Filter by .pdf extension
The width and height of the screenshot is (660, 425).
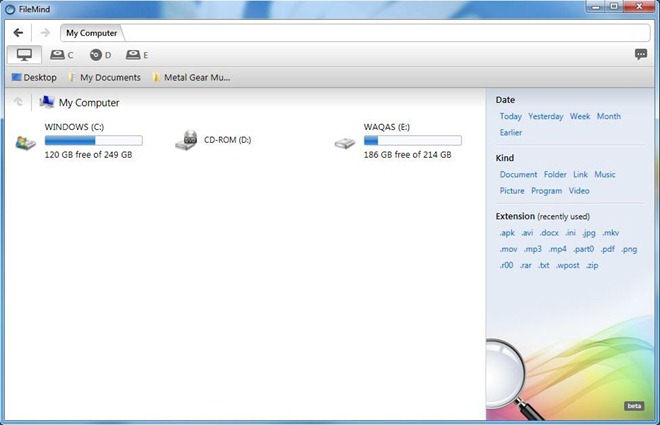(608, 249)
